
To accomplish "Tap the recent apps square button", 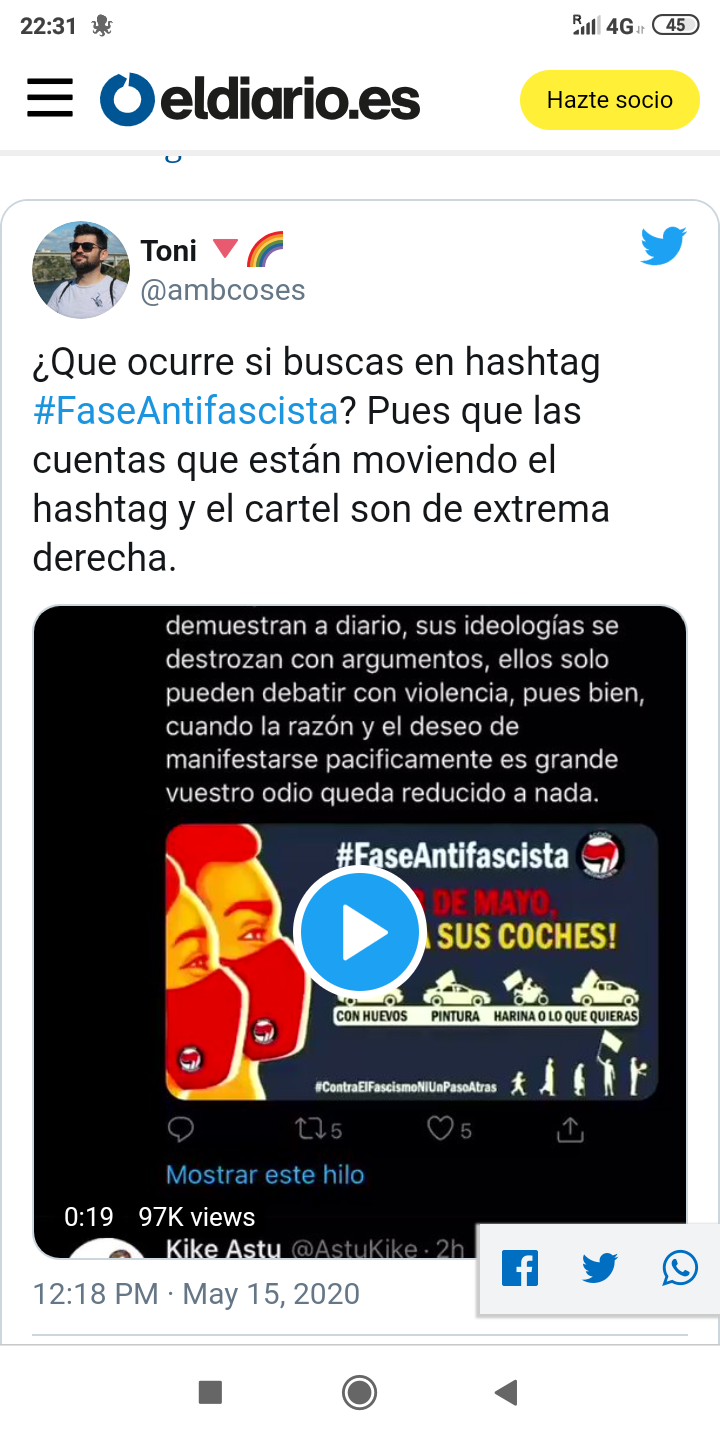I will click(x=210, y=1392).
